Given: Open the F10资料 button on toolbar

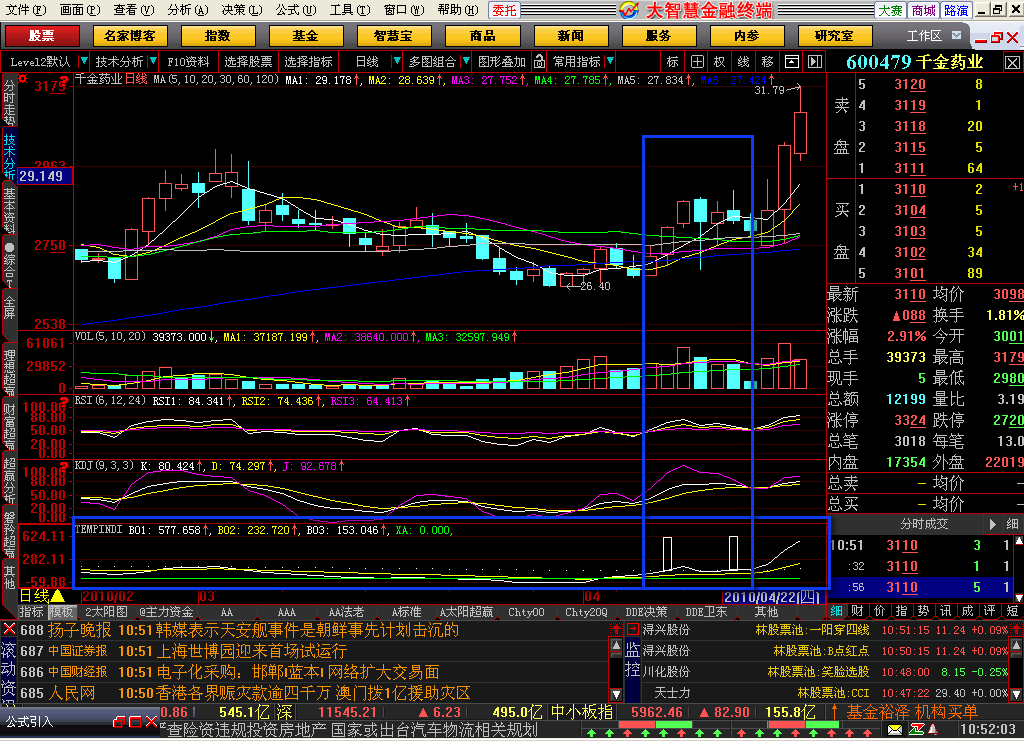Looking at the screenshot, I should tap(187, 62).
